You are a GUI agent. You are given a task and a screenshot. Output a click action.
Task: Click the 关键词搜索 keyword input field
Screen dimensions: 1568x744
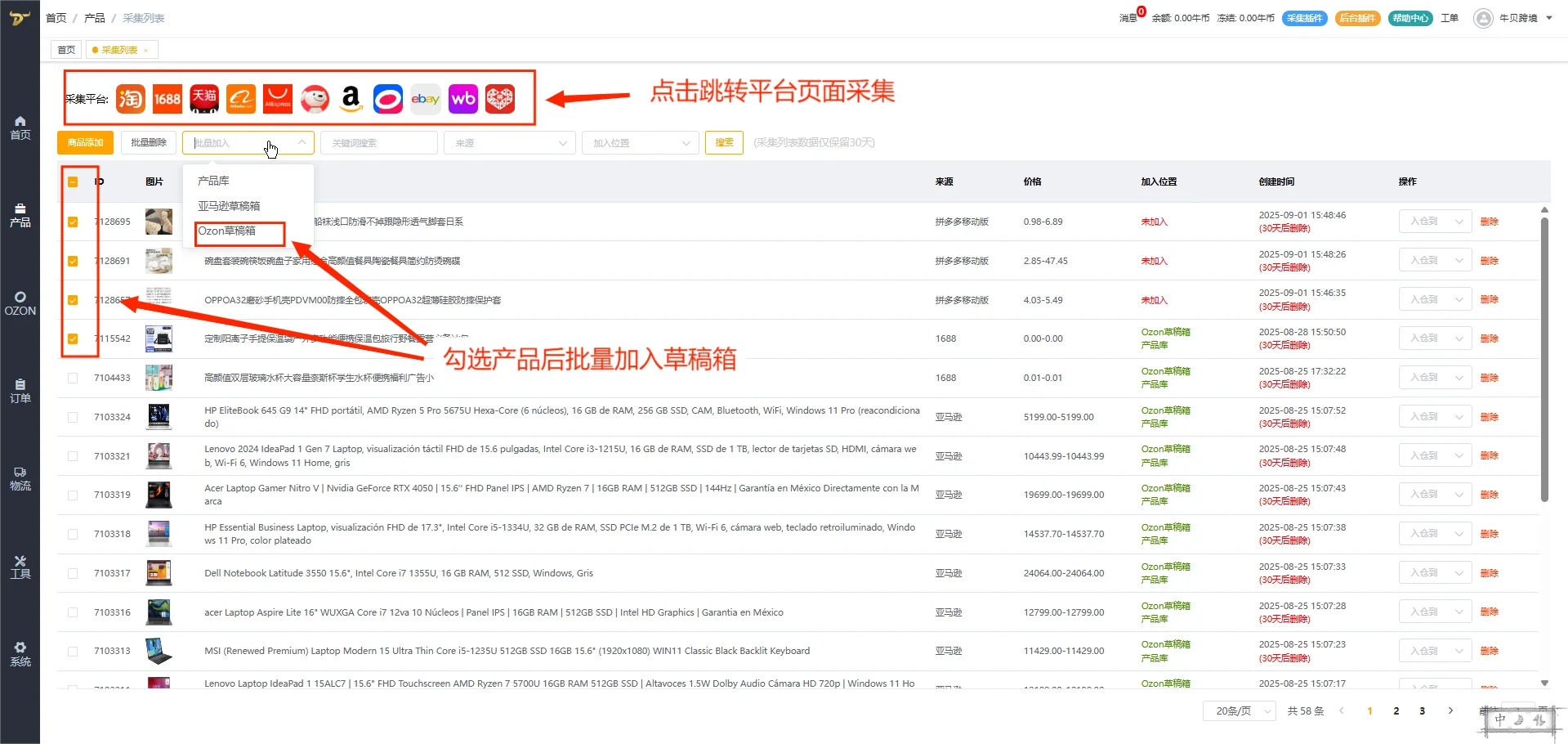tap(379, 143)
